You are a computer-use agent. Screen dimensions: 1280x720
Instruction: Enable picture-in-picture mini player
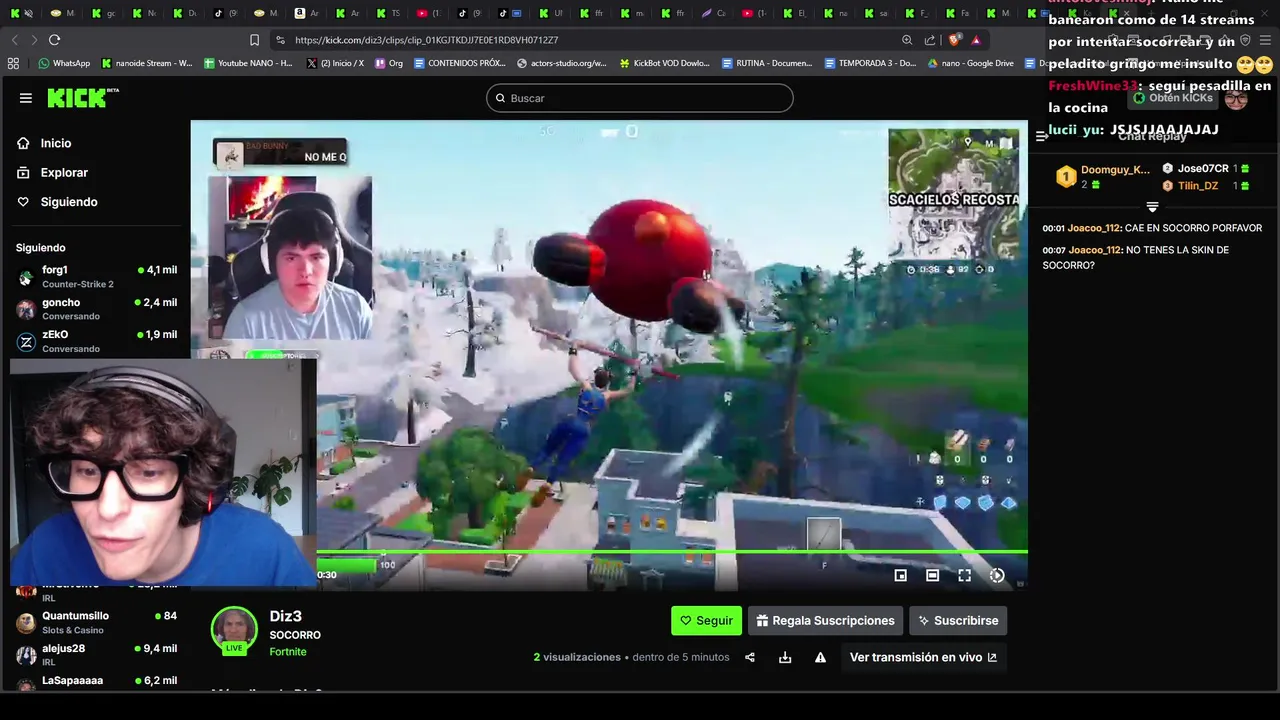[900, 575]
